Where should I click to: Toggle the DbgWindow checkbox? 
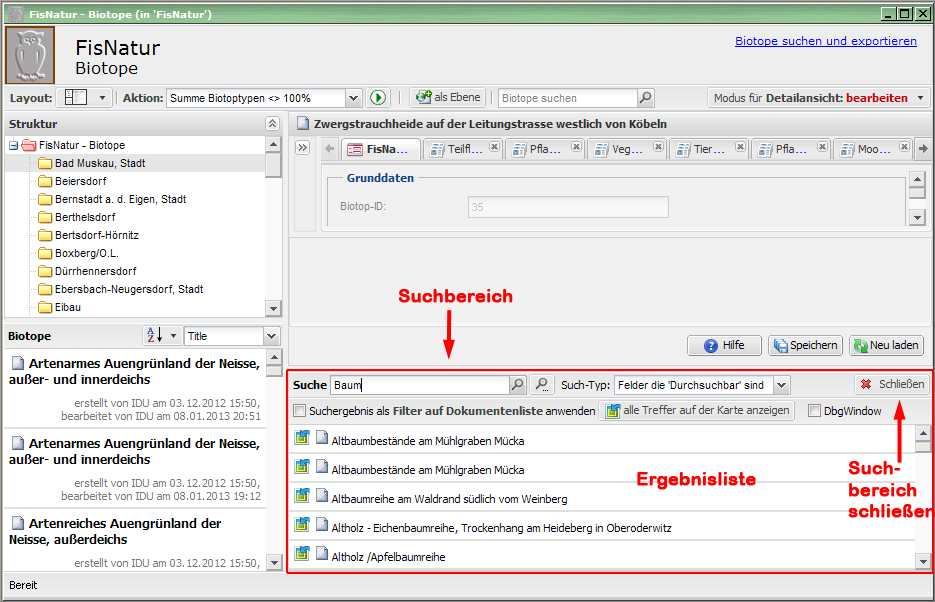(x=814, y=411)
